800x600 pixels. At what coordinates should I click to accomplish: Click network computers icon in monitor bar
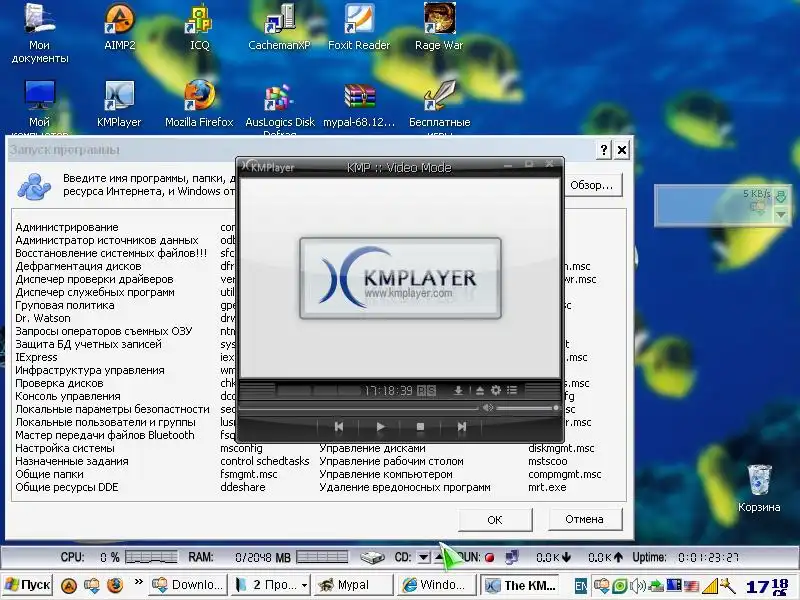(x=512, y=557)
